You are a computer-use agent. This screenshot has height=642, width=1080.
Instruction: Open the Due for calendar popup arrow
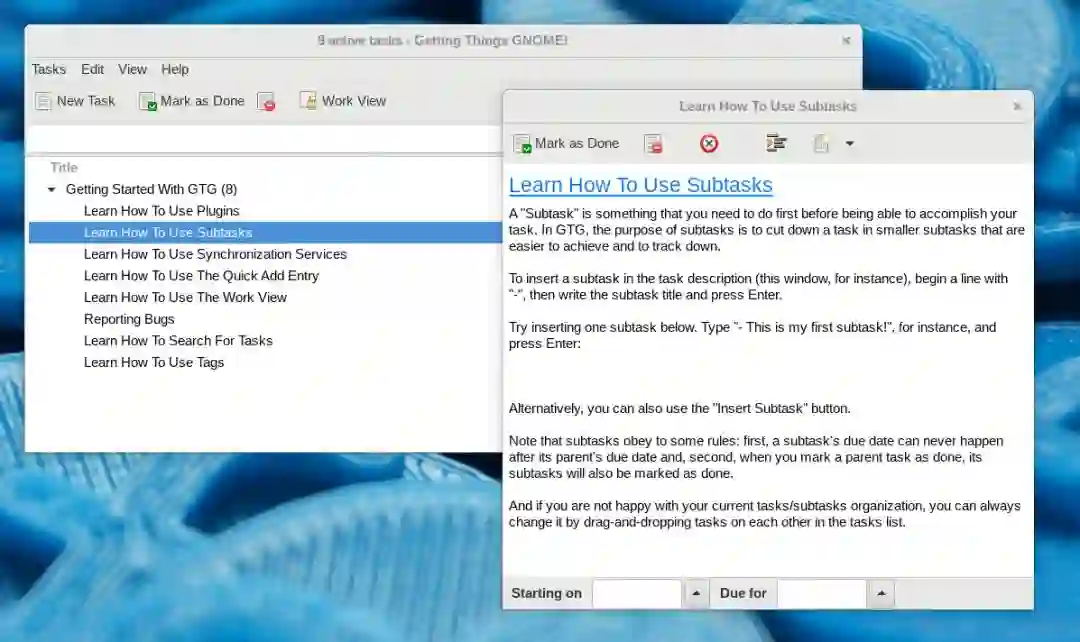point(881,594)
